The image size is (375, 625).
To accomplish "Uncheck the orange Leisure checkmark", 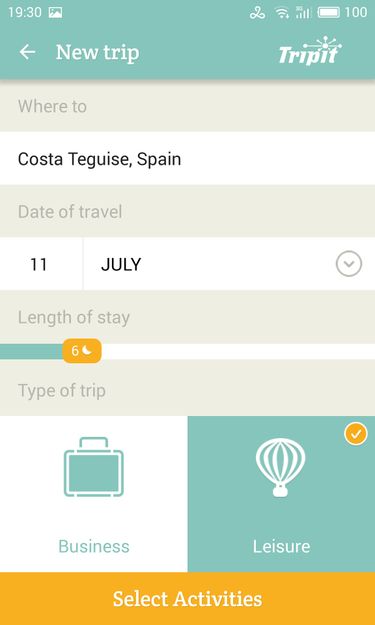I will pos(356,434).
